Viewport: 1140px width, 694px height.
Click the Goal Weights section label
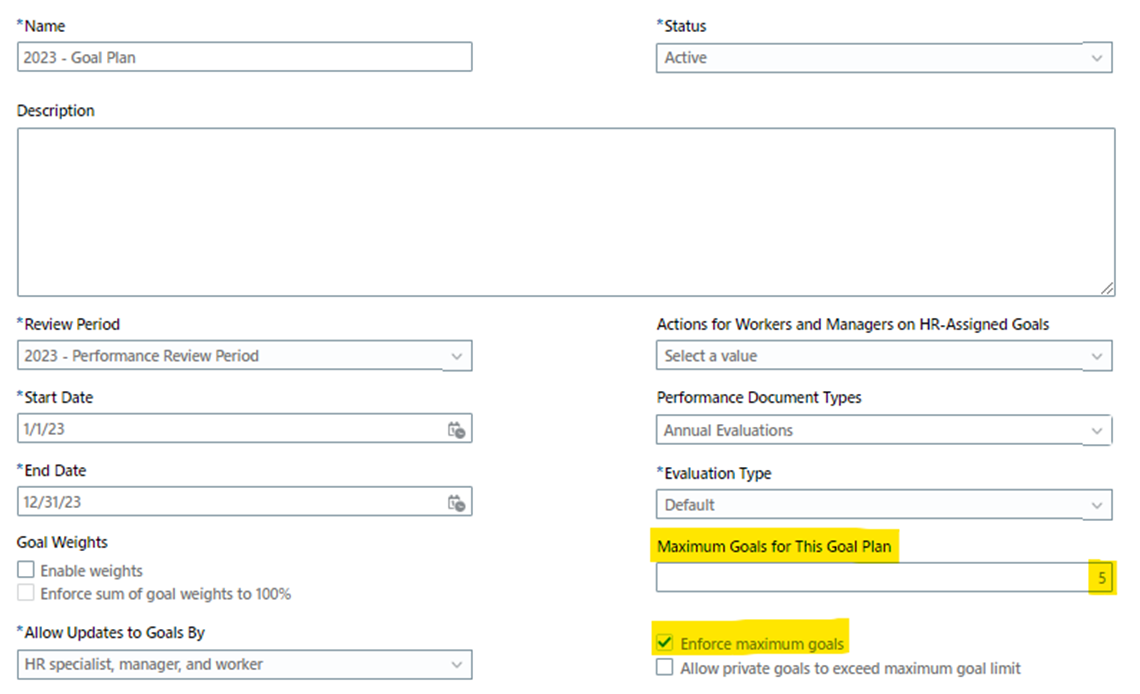click(62, 542)
